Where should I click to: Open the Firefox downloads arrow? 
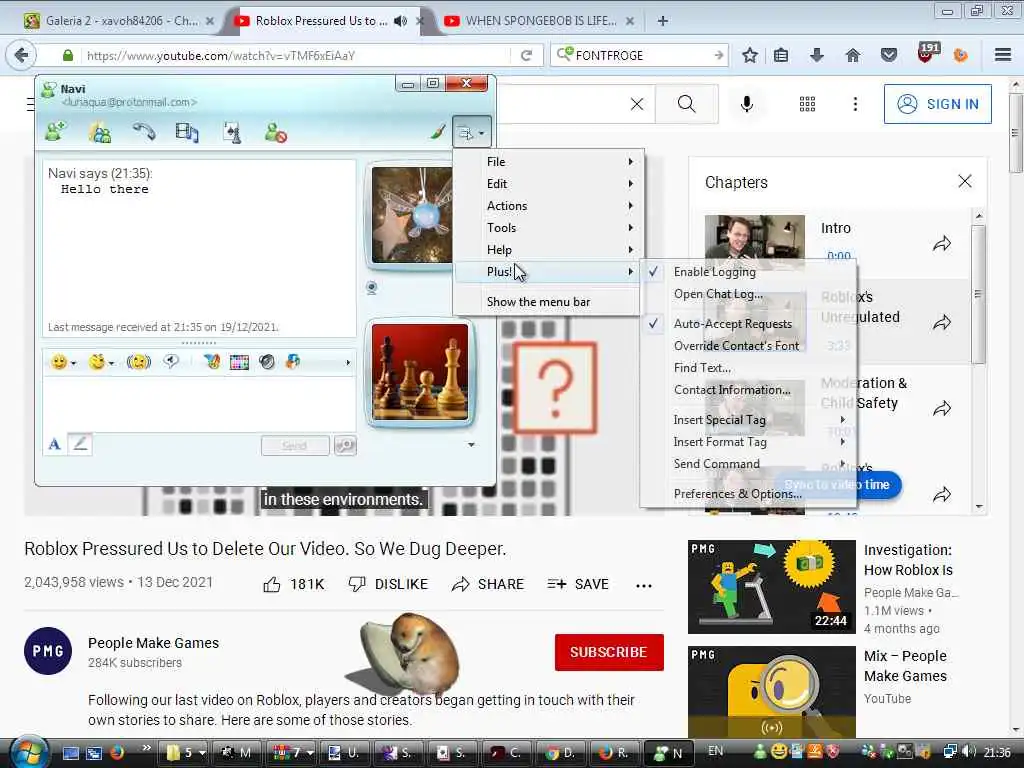[x=816, y=56]
